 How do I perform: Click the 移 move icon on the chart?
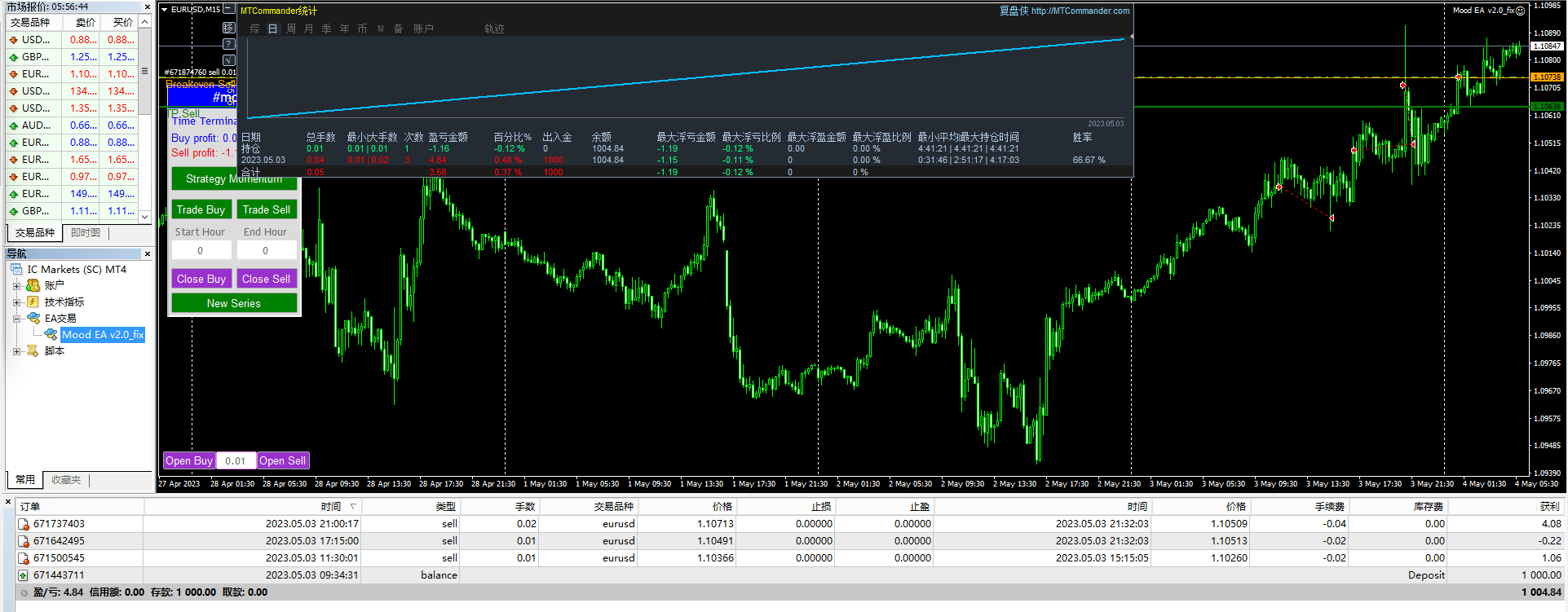(229, 28)
